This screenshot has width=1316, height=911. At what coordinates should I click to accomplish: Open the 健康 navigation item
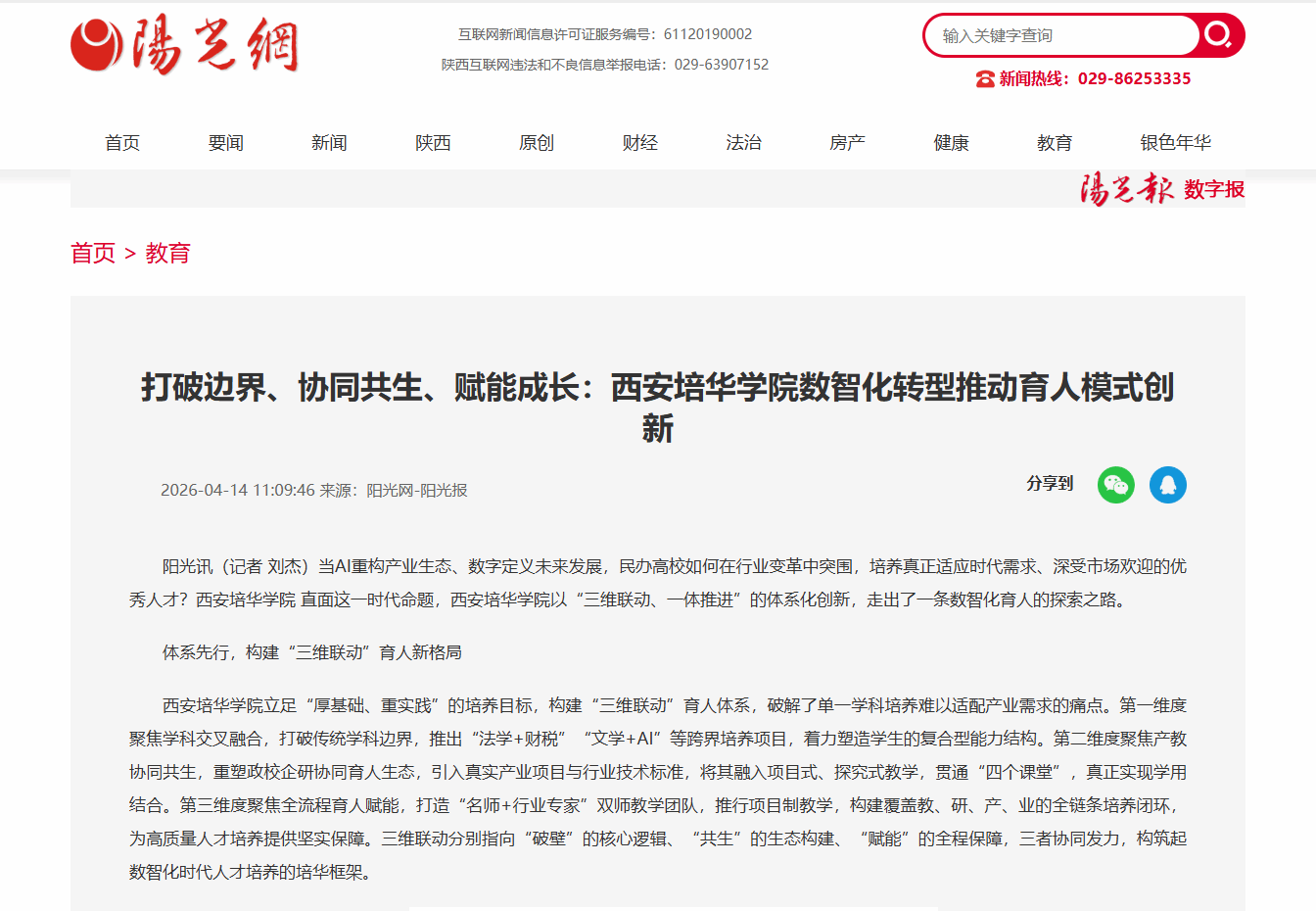click(x=952, y=143)
